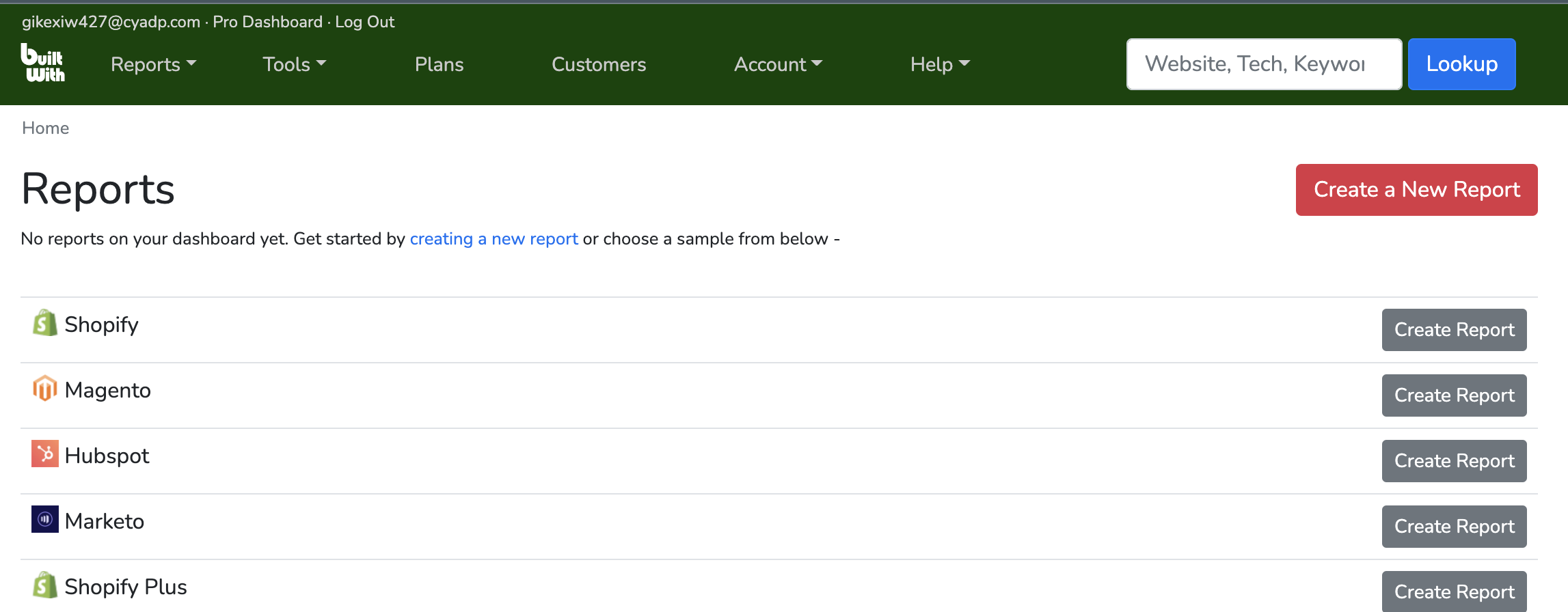Click the Hubspot logo icon
Screen dimensions: 1568x612
click(45, 454)
